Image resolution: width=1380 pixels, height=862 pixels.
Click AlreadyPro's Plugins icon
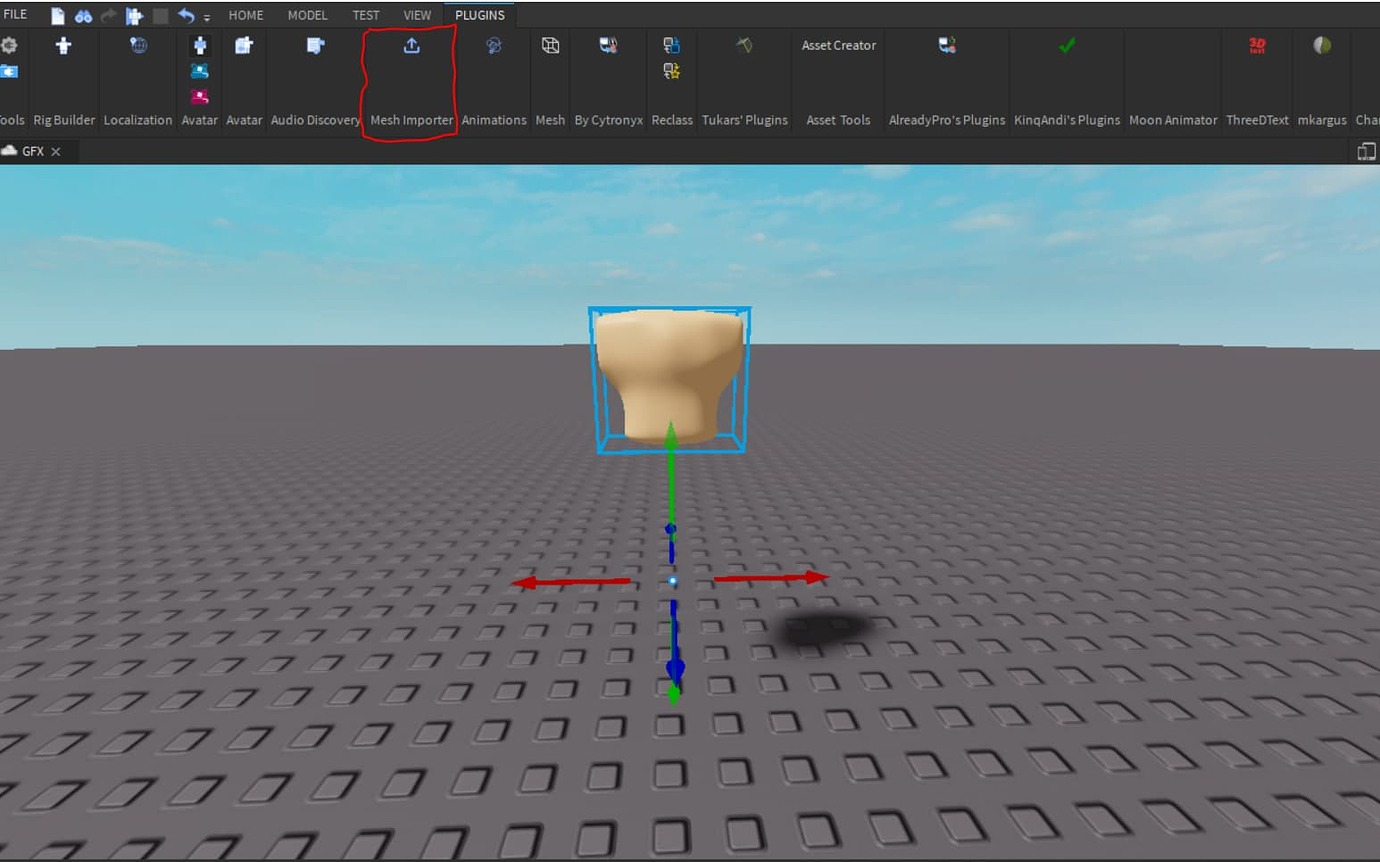point(947,45)
